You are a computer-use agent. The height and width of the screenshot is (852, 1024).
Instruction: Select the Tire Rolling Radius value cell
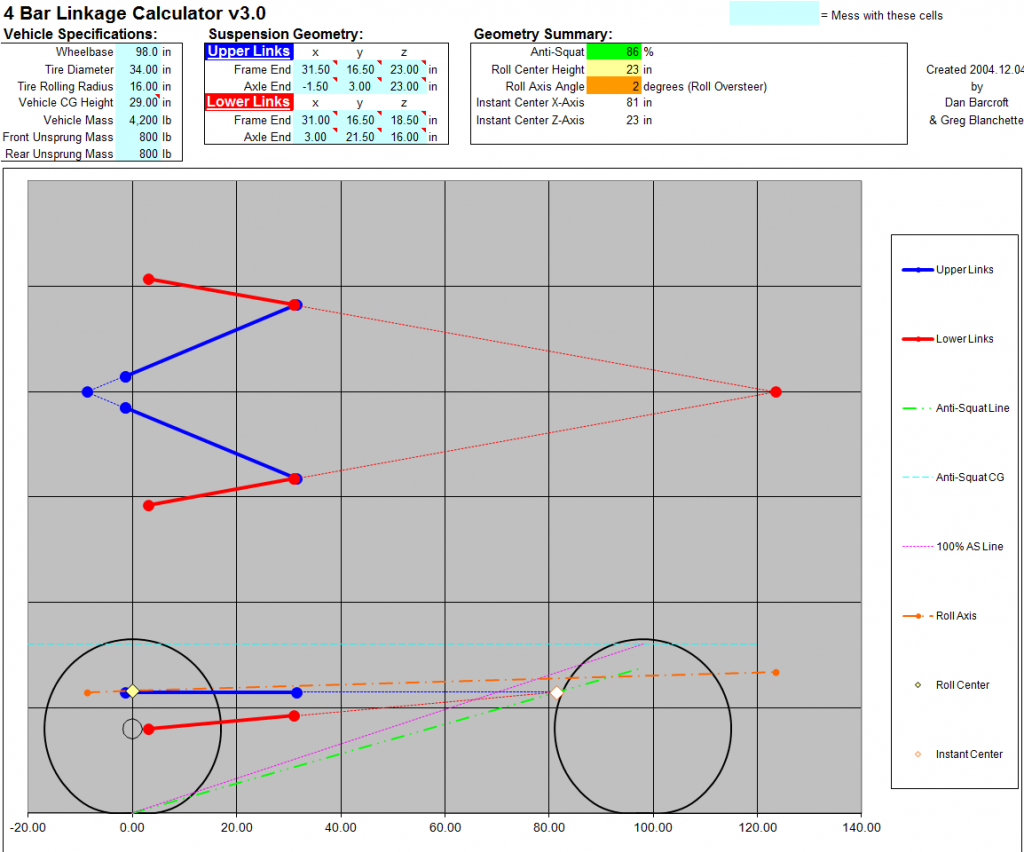click(138, 86)
